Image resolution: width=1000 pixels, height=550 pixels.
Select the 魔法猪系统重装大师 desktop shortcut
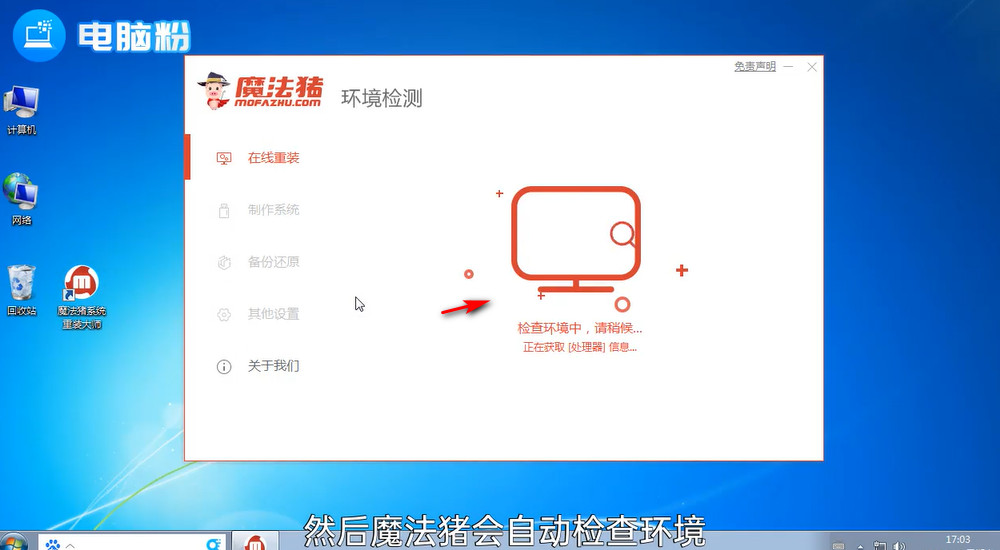tap(82, 297)
